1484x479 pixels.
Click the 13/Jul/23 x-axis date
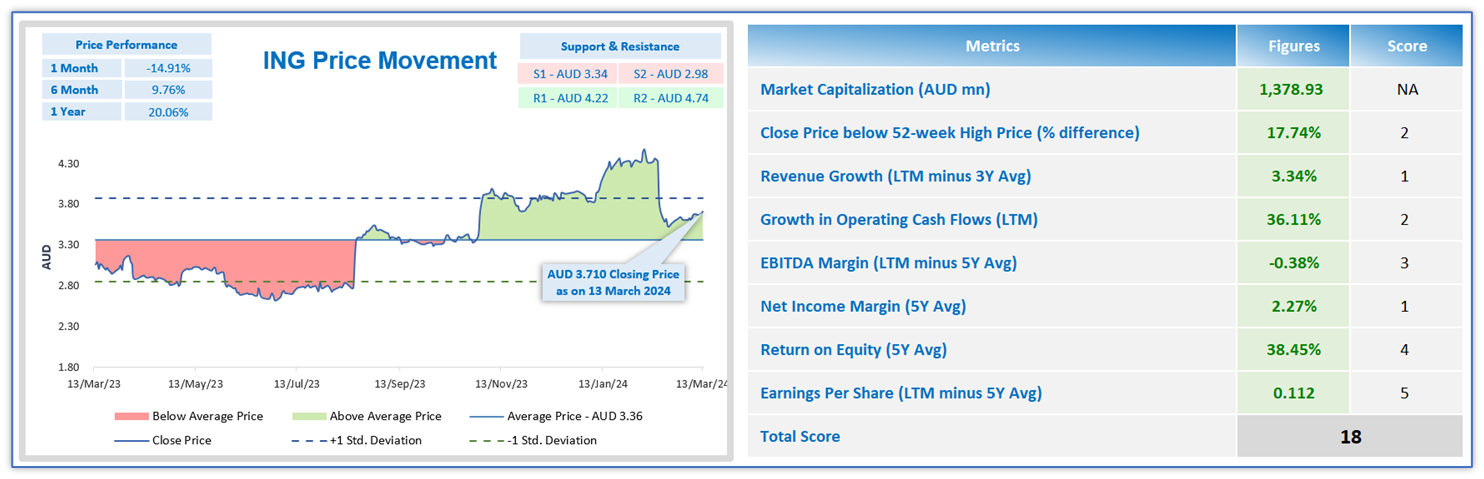pos(297,384)
